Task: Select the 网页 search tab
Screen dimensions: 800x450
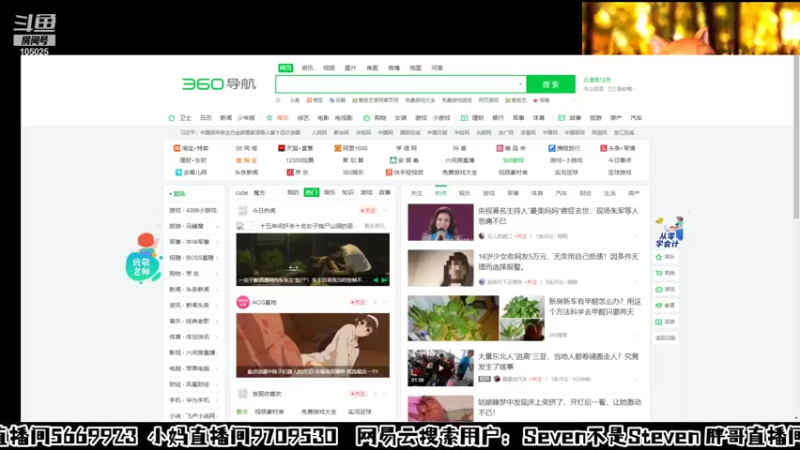Action: tap(285, 68)
